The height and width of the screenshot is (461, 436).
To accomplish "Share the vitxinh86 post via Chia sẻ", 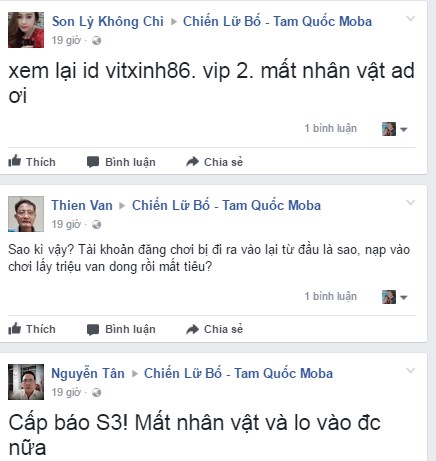I will [x=214, y=162].
